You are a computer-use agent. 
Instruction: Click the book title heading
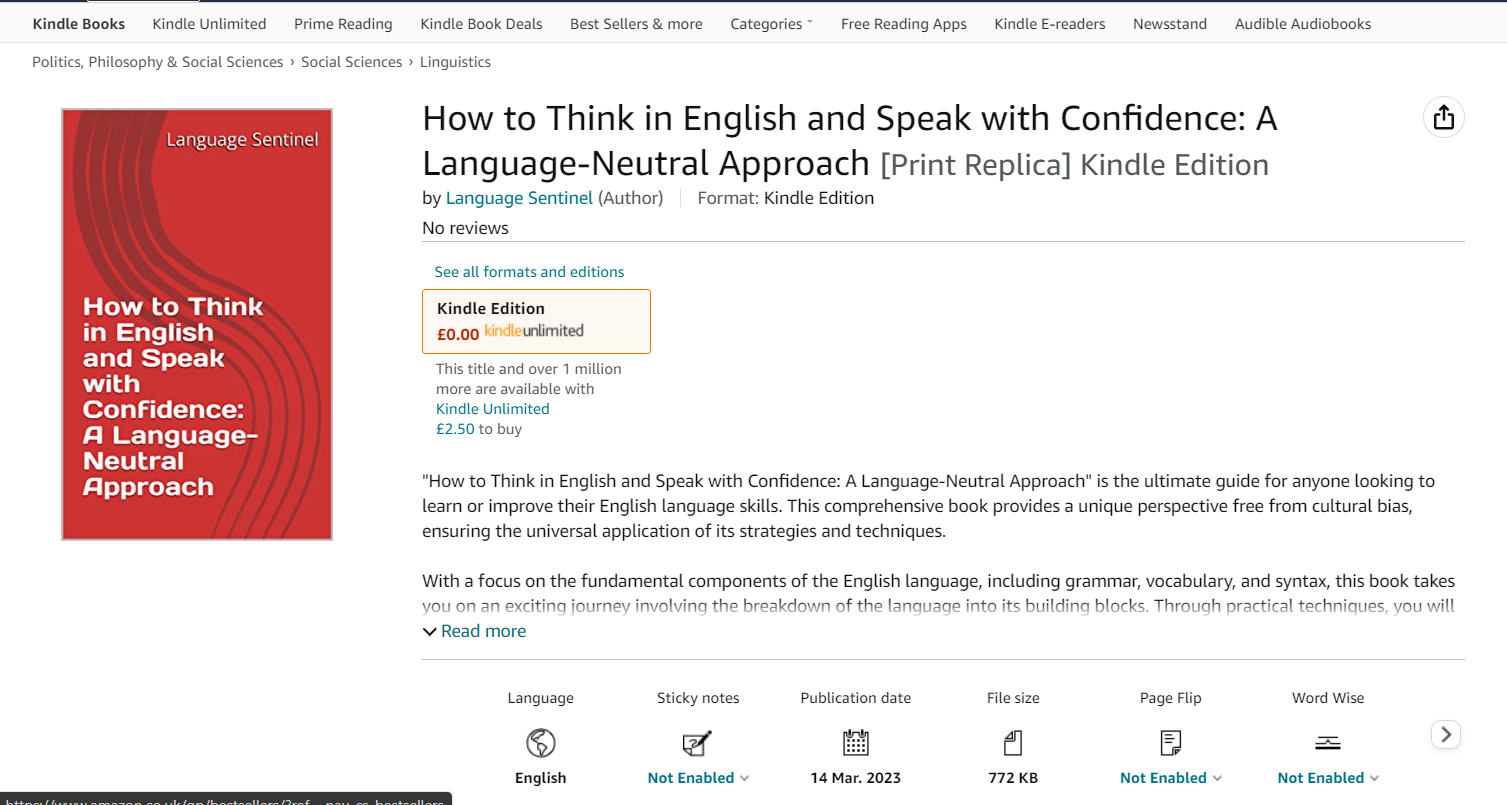coord(850,141)
